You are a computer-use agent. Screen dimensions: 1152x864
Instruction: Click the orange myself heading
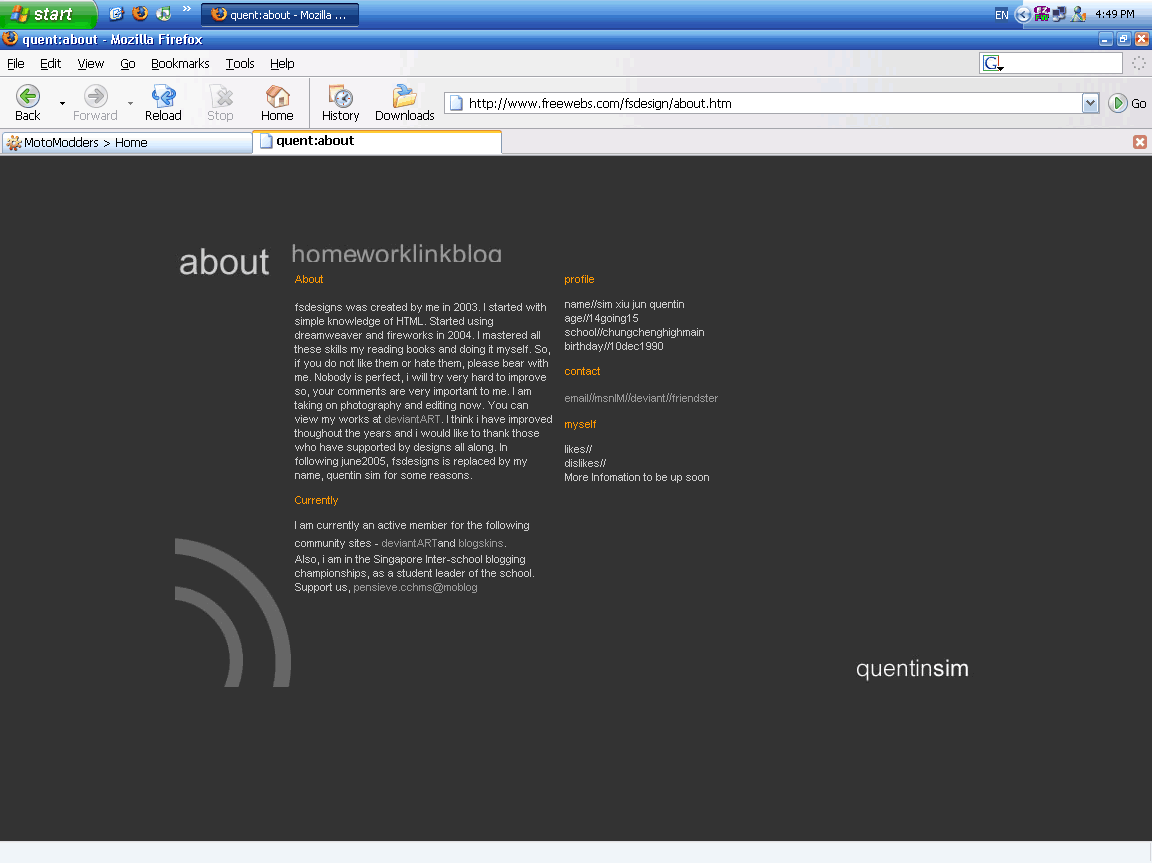[580, 425]
